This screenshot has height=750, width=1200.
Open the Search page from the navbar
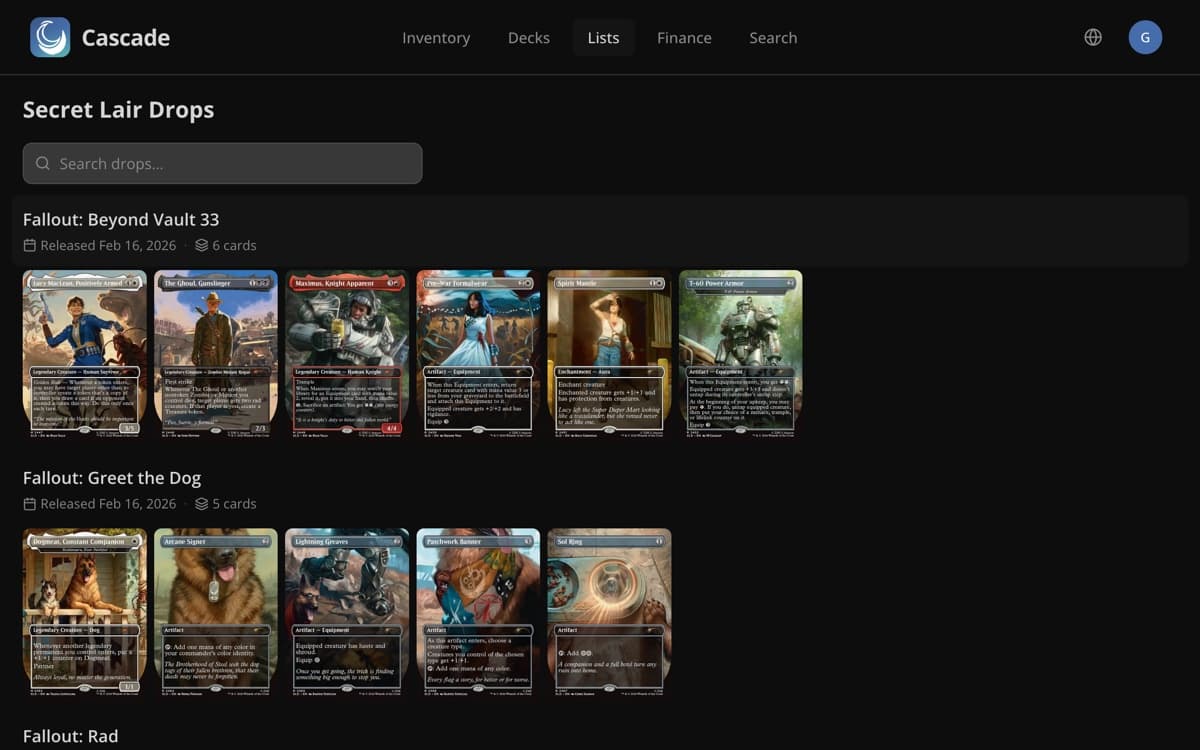773,37
